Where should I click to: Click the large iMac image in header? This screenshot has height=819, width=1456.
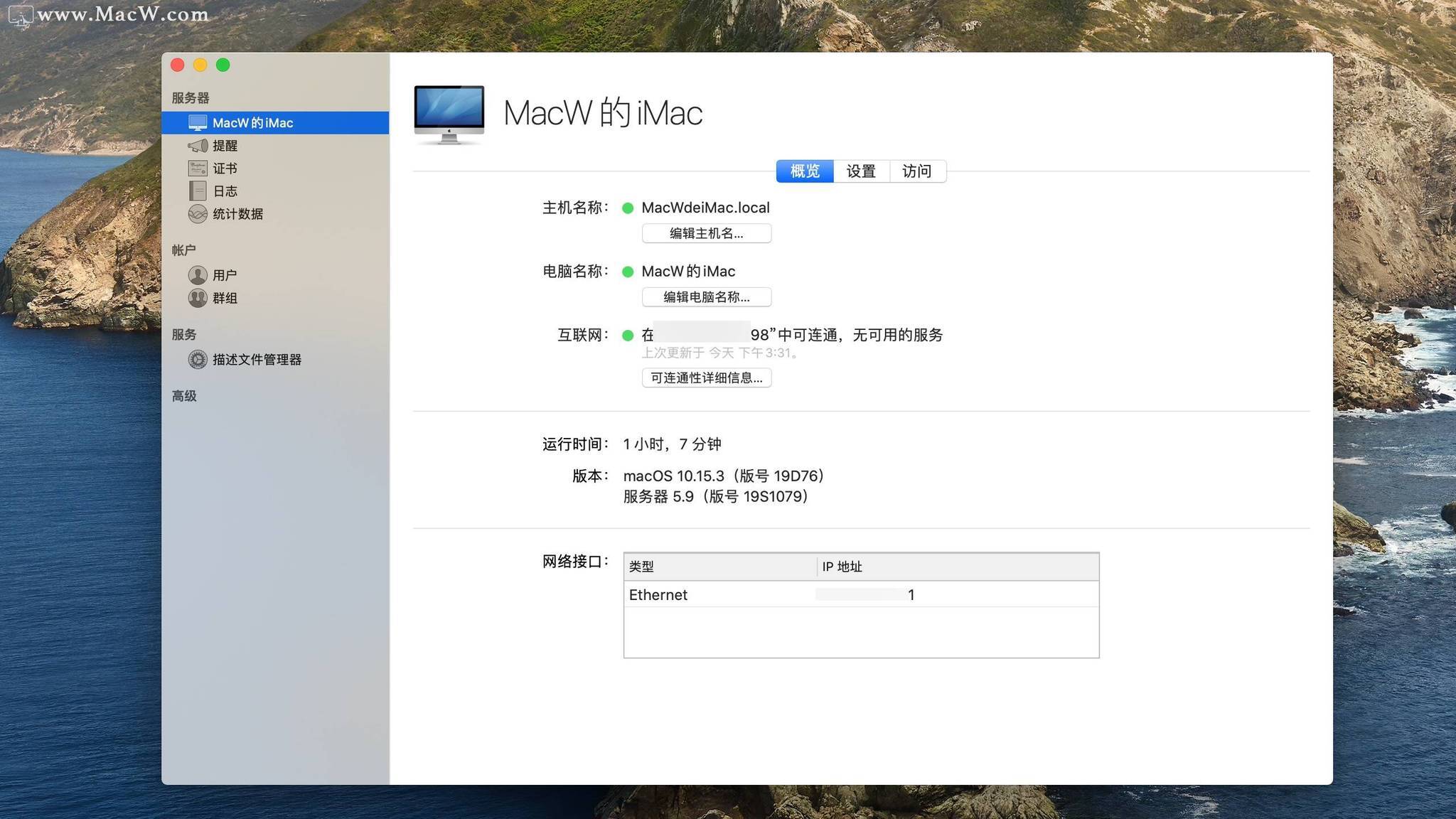(449, 114)
